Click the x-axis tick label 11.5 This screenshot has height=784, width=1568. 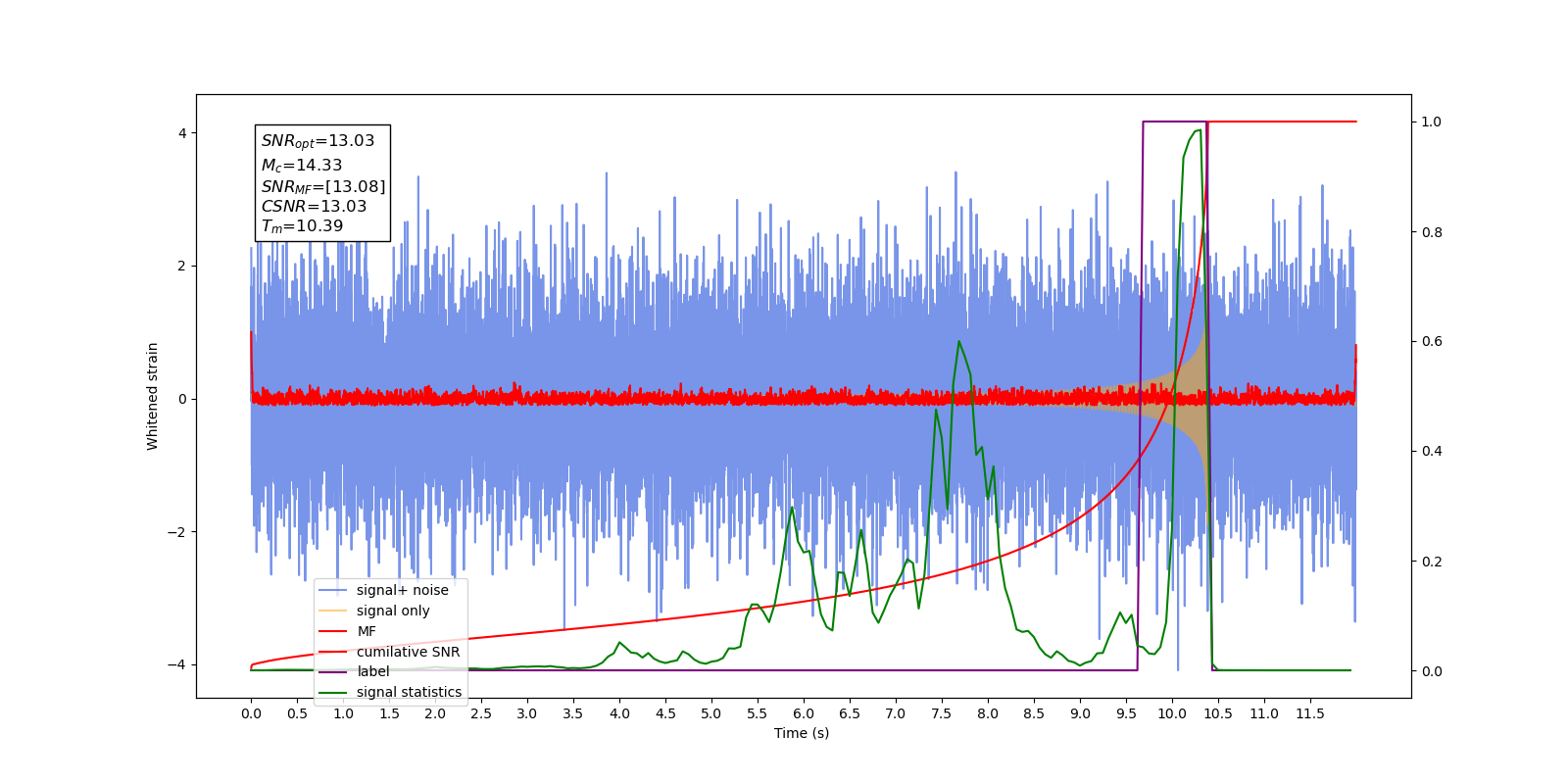tap(1310, 713)
